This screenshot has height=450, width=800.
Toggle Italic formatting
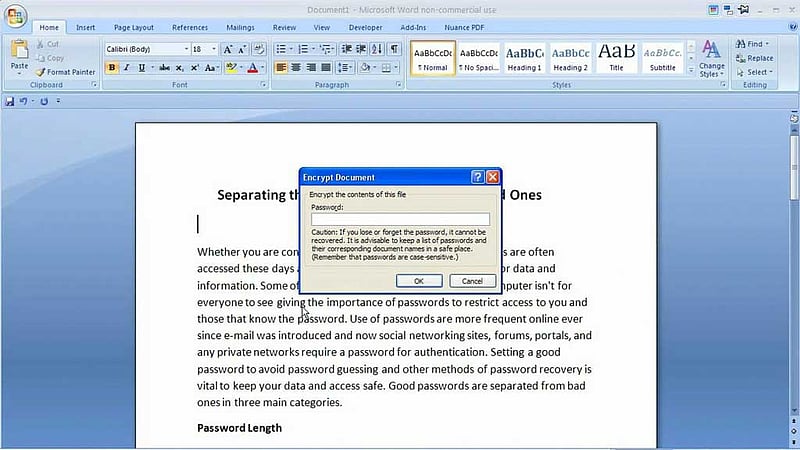[x=127, y=67]
